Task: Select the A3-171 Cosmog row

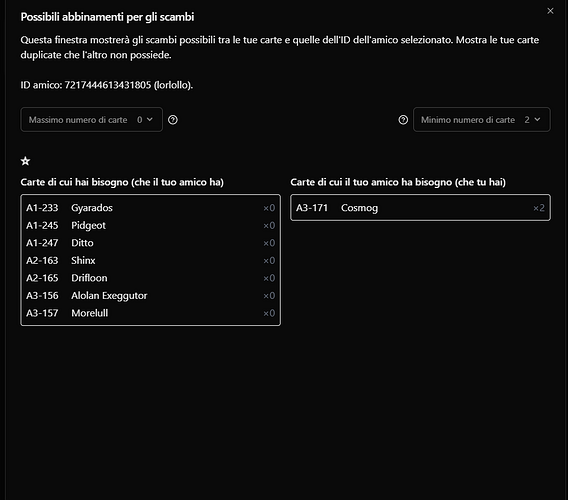Action: tap(420, 208)
